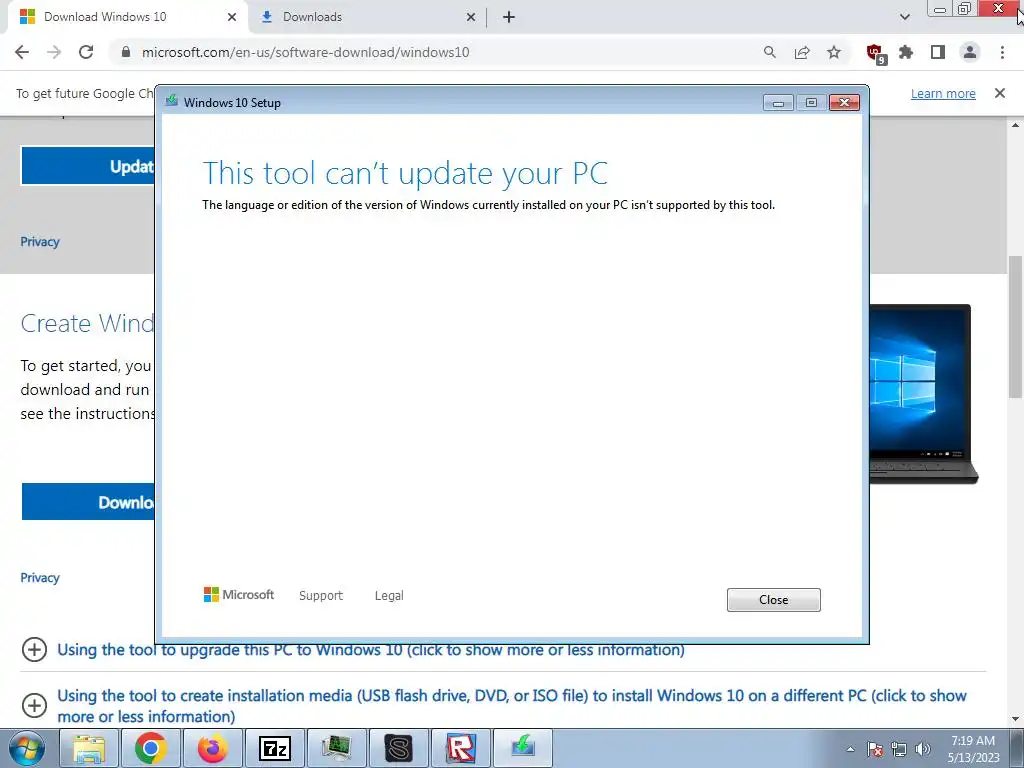The height and width of the screenshot is (768, 1024).
Task: Click the zoom magnifier icon in address bar
Action: [x=770, y=52]
